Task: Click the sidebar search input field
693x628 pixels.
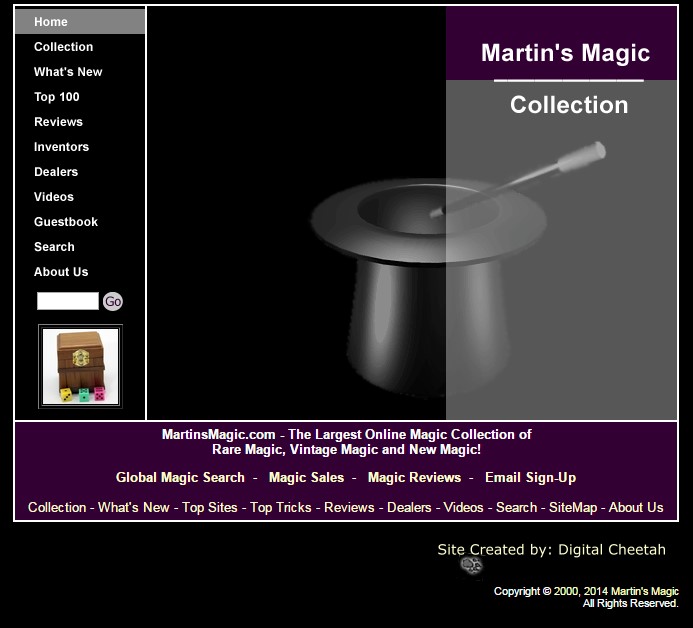Action: point(68,301)
